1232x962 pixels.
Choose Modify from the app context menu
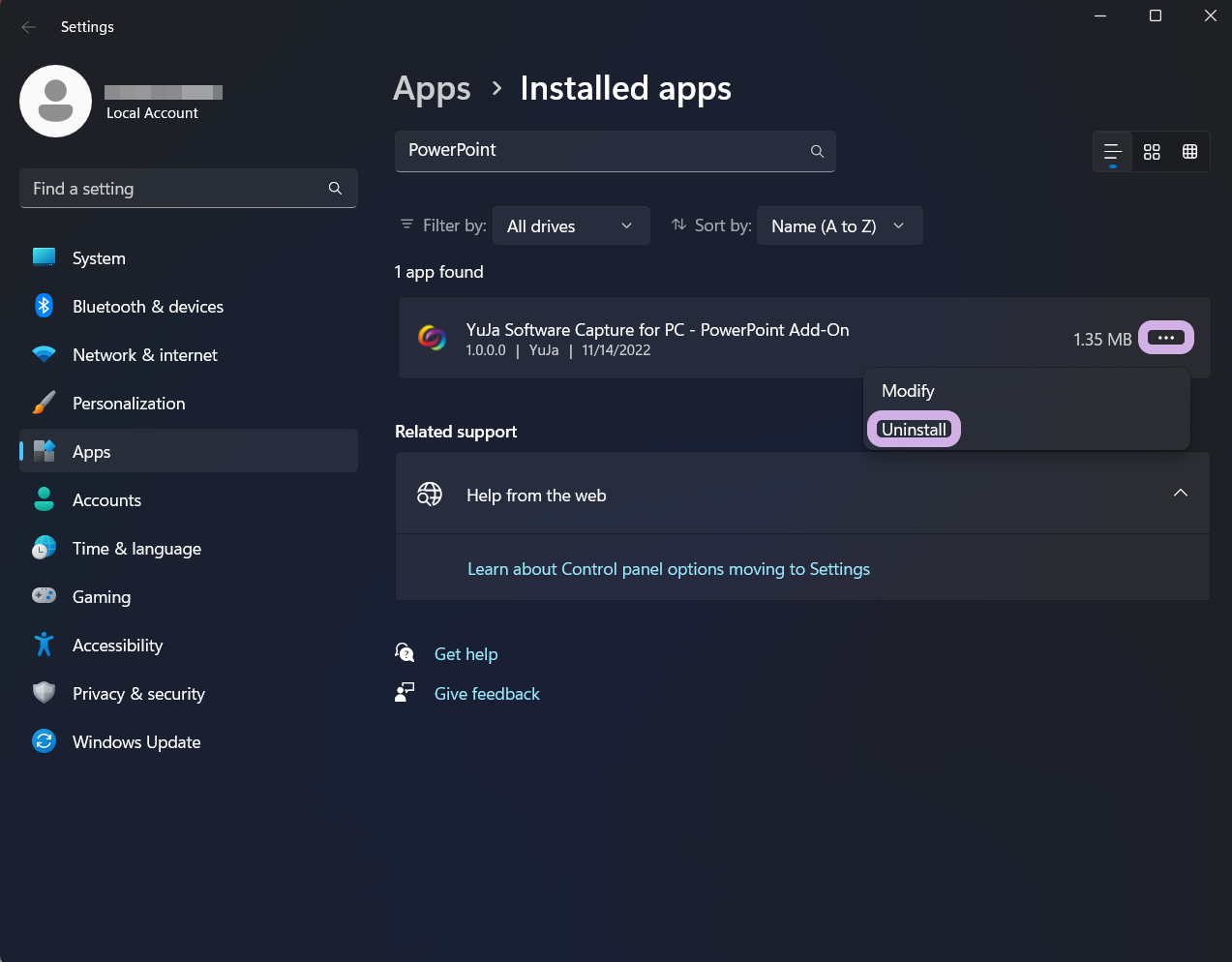[x=908, y=391]
